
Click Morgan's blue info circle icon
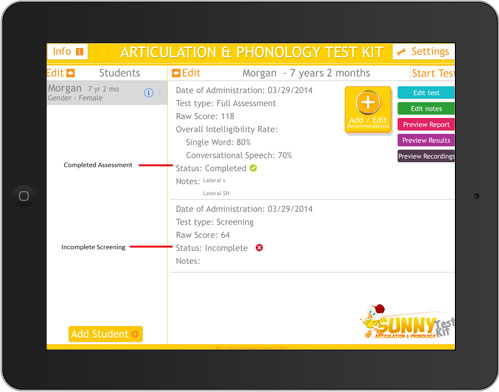(149, 93)
